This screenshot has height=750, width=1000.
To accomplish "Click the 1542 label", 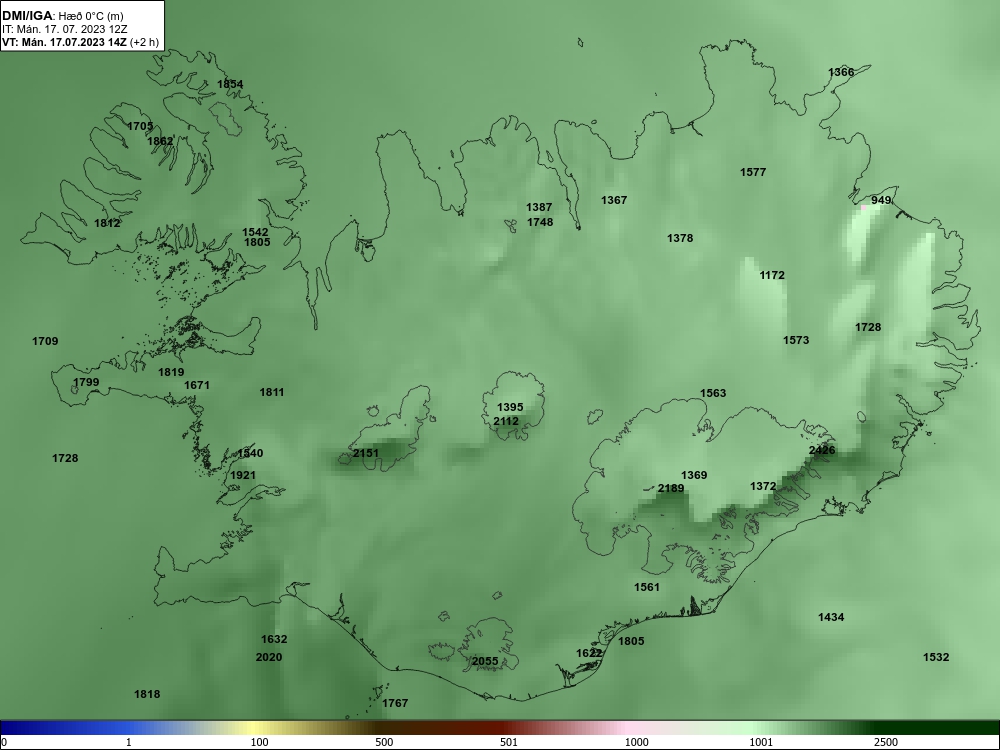I will 256,232.
